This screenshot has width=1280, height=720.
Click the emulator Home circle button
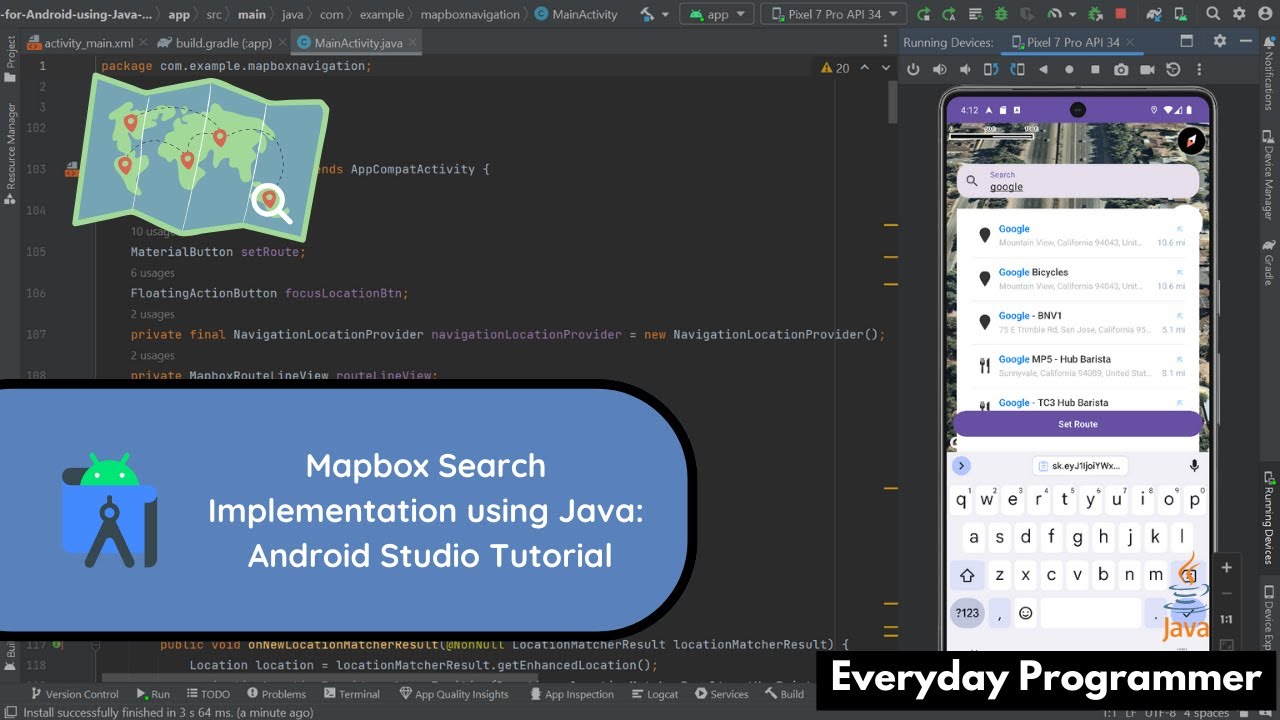[x=1069, y=69]
